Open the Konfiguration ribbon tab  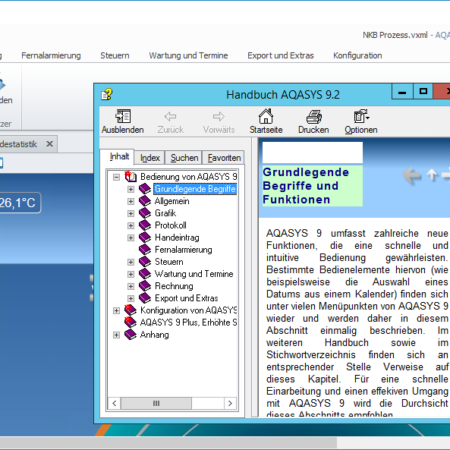(358, 55)
